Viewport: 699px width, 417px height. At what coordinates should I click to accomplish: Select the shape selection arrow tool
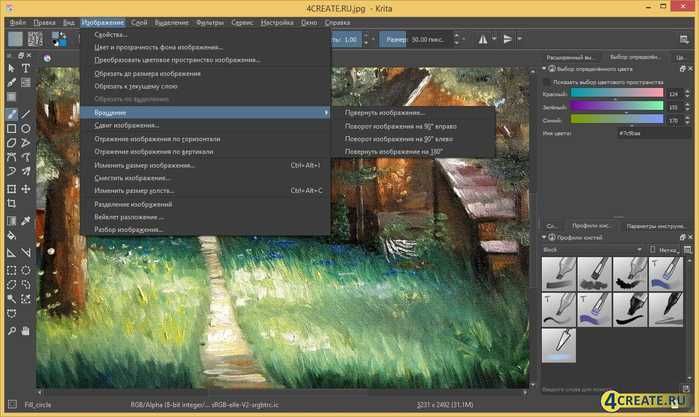tap(12, 68)
